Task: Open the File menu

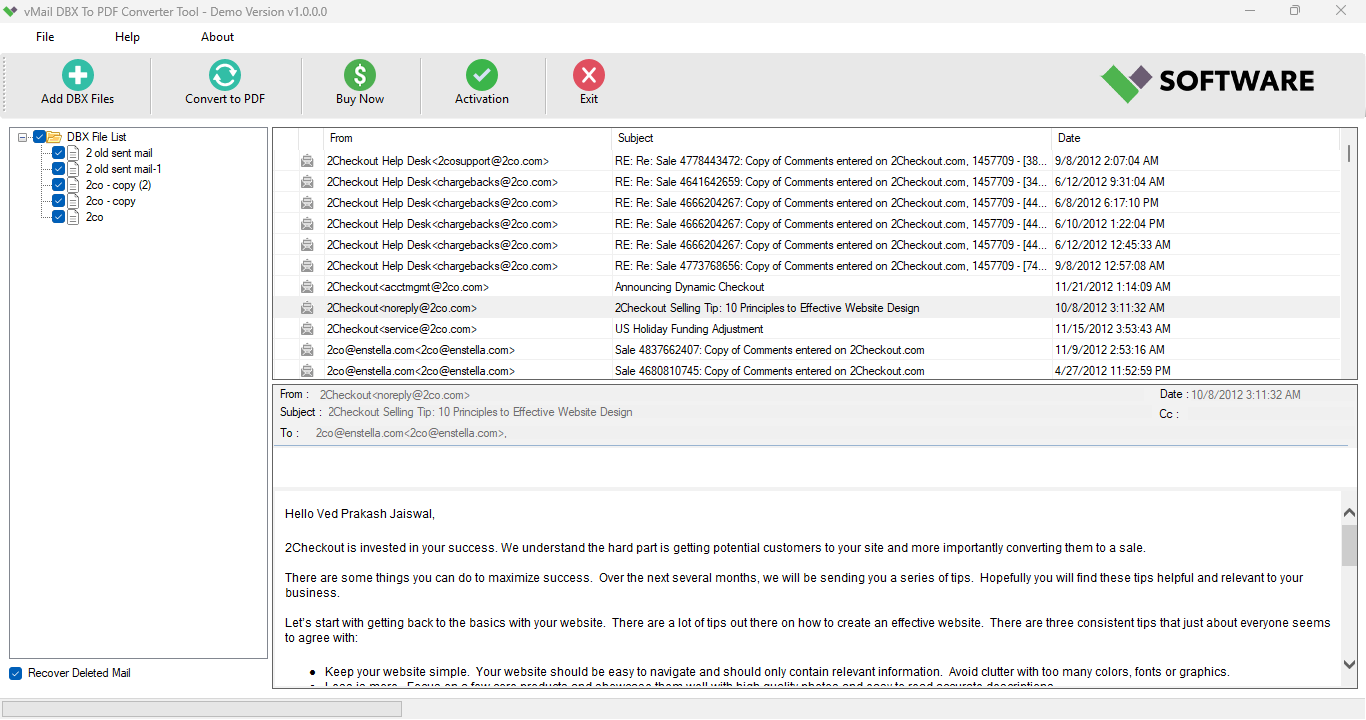Action: pyautogui.click(x=44, y=36)
